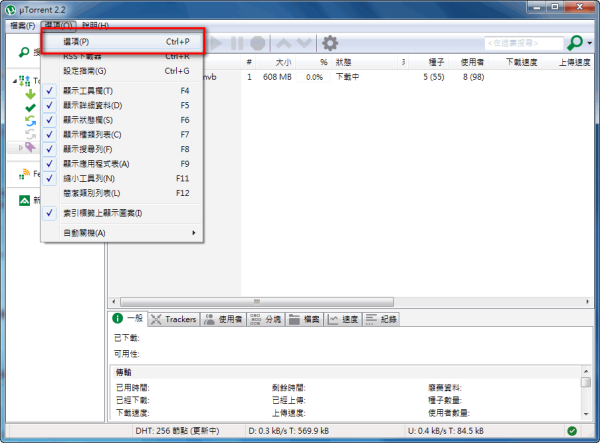The image size is (600, 443).
Task: Choose the F12 menu entry ending in (L)
Action: (122, 193)
